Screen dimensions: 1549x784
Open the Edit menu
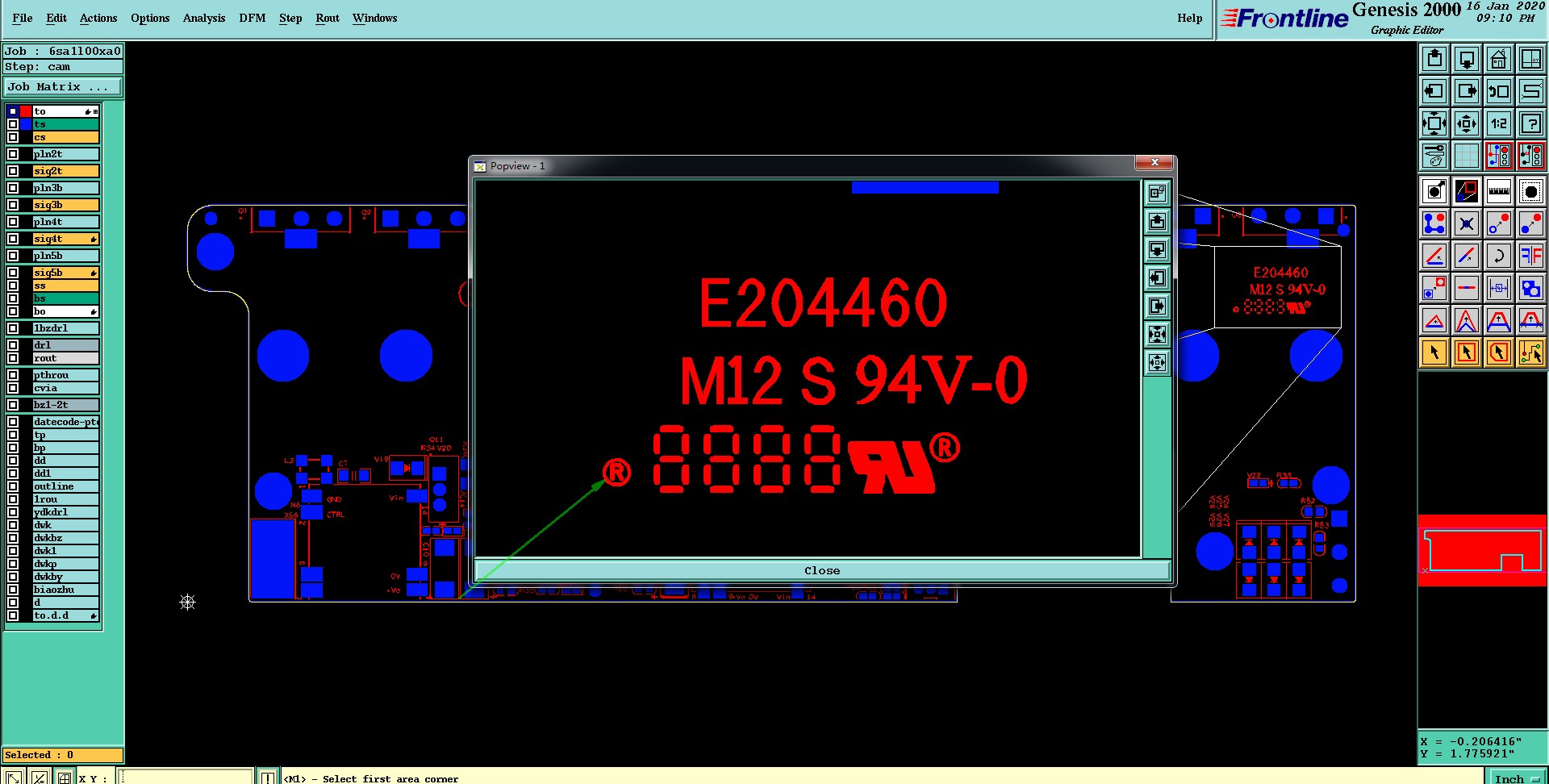click(56, 18)
